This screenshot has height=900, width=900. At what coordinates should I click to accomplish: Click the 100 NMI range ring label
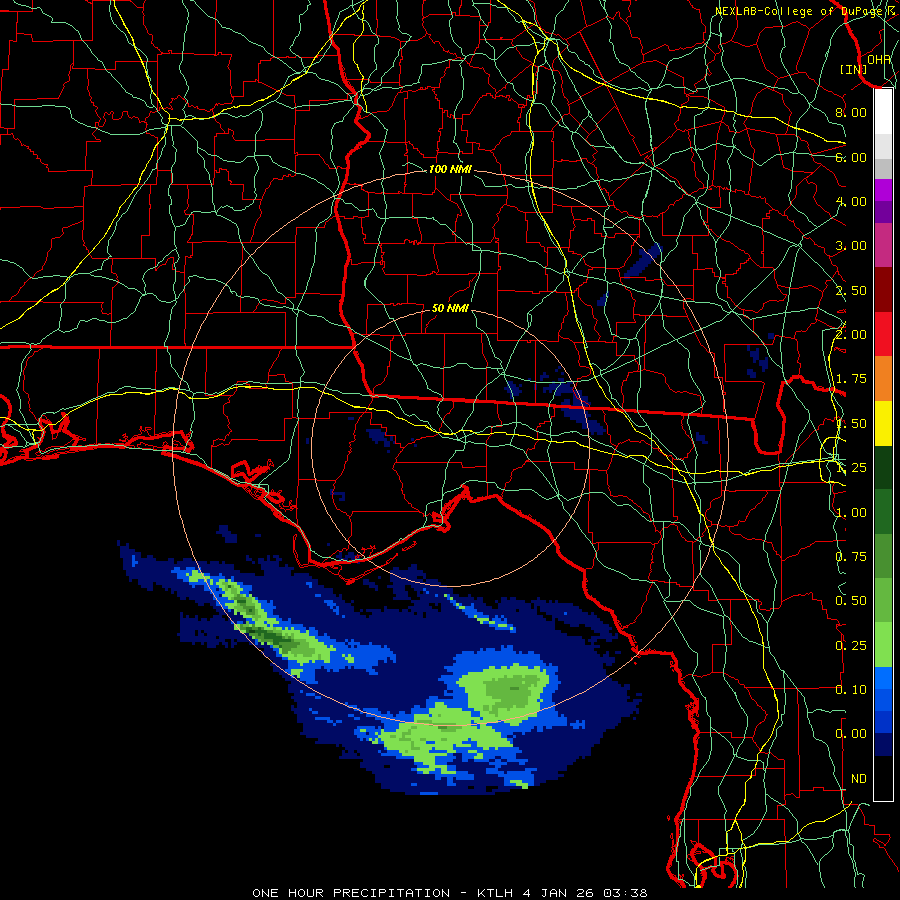[x=450, y=169]
